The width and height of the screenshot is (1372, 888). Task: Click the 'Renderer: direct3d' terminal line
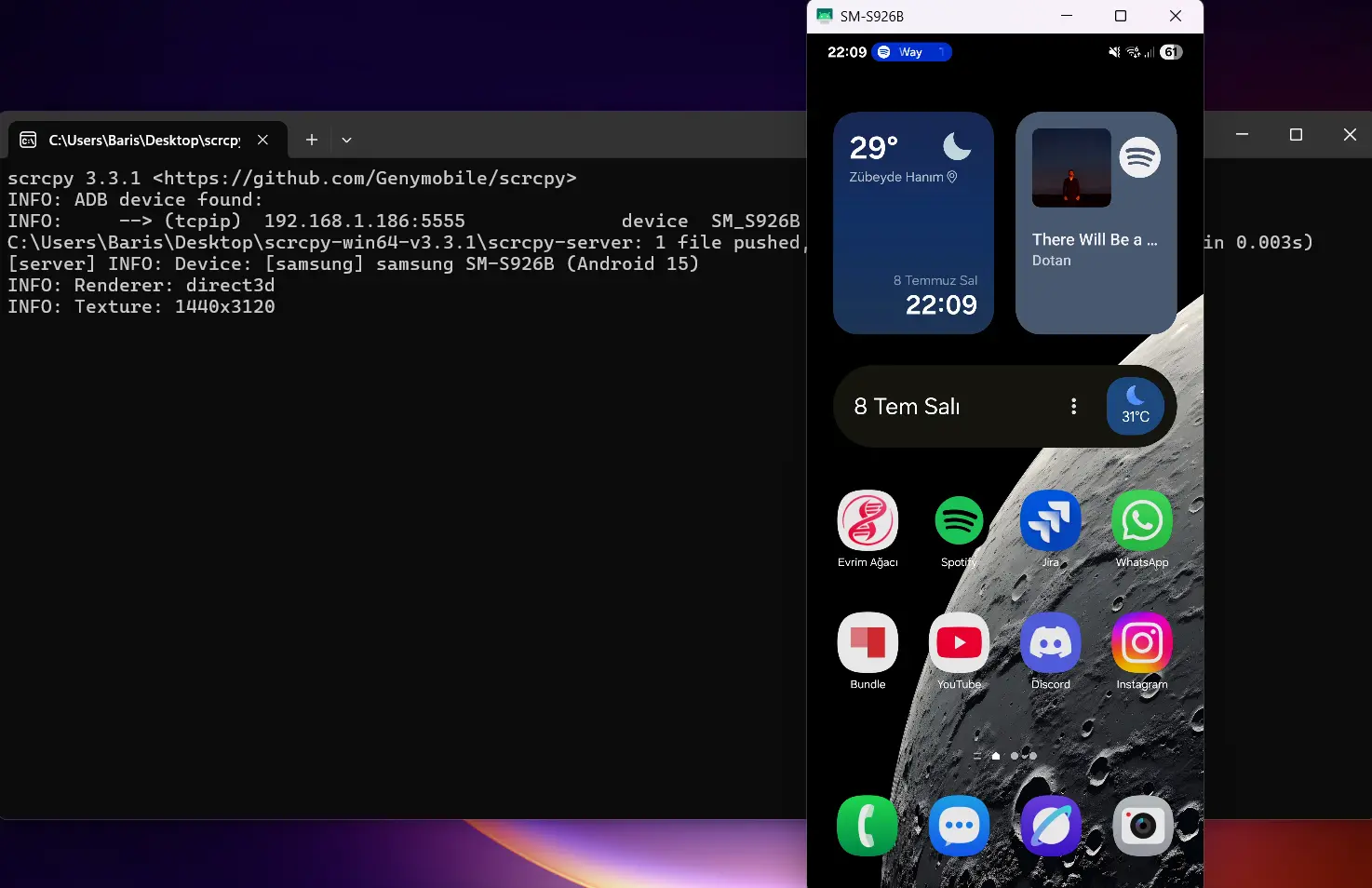click(141, 285)
